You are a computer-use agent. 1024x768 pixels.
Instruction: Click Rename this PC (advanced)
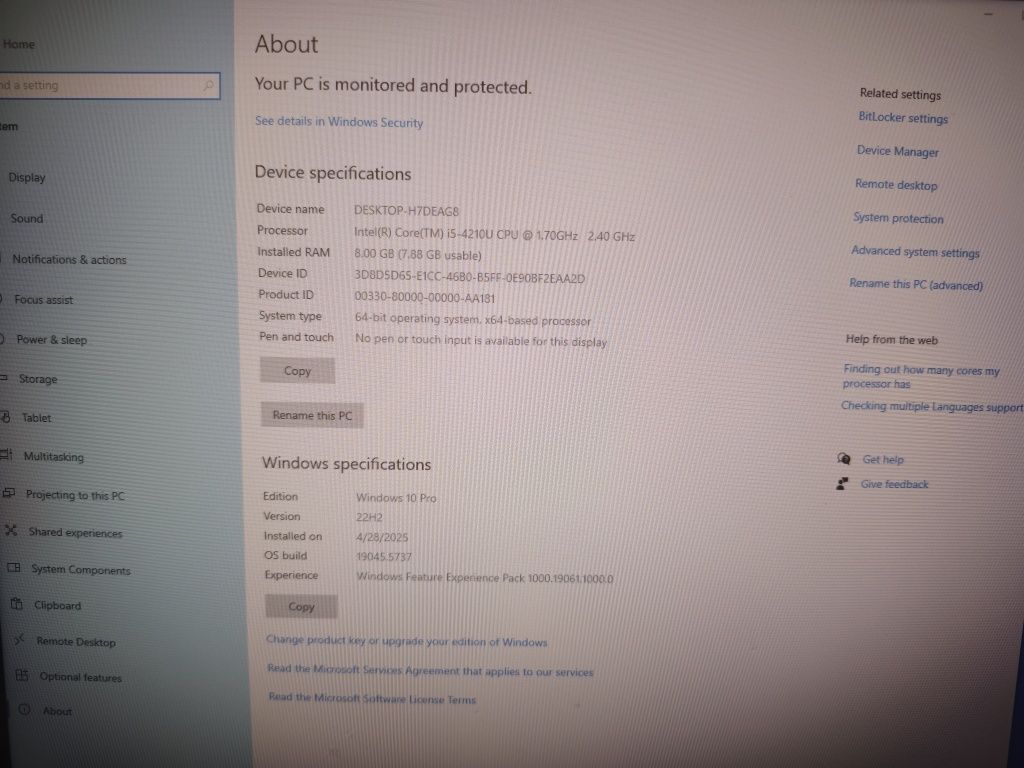(x=916, y=284)
